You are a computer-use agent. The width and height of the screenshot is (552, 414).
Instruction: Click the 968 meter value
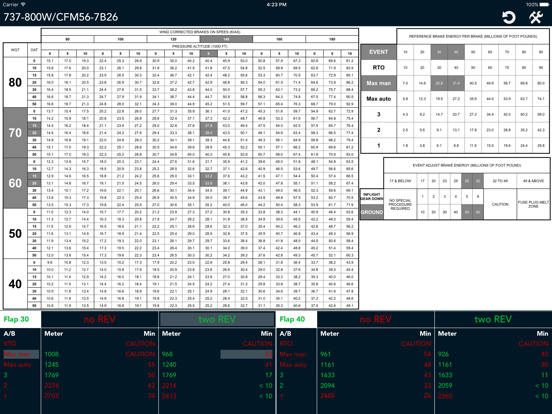pyautogui.click(x=167, y=354)
